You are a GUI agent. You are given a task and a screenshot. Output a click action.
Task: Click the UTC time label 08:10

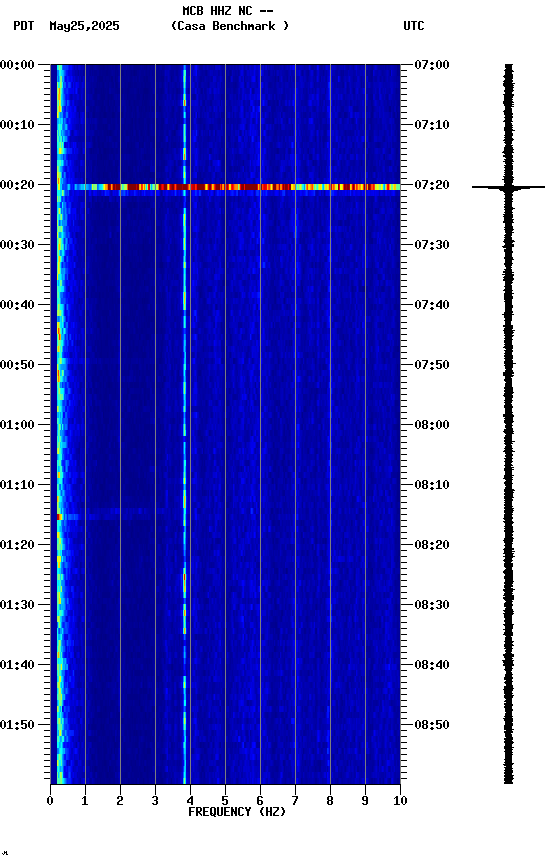coord(431,485)
